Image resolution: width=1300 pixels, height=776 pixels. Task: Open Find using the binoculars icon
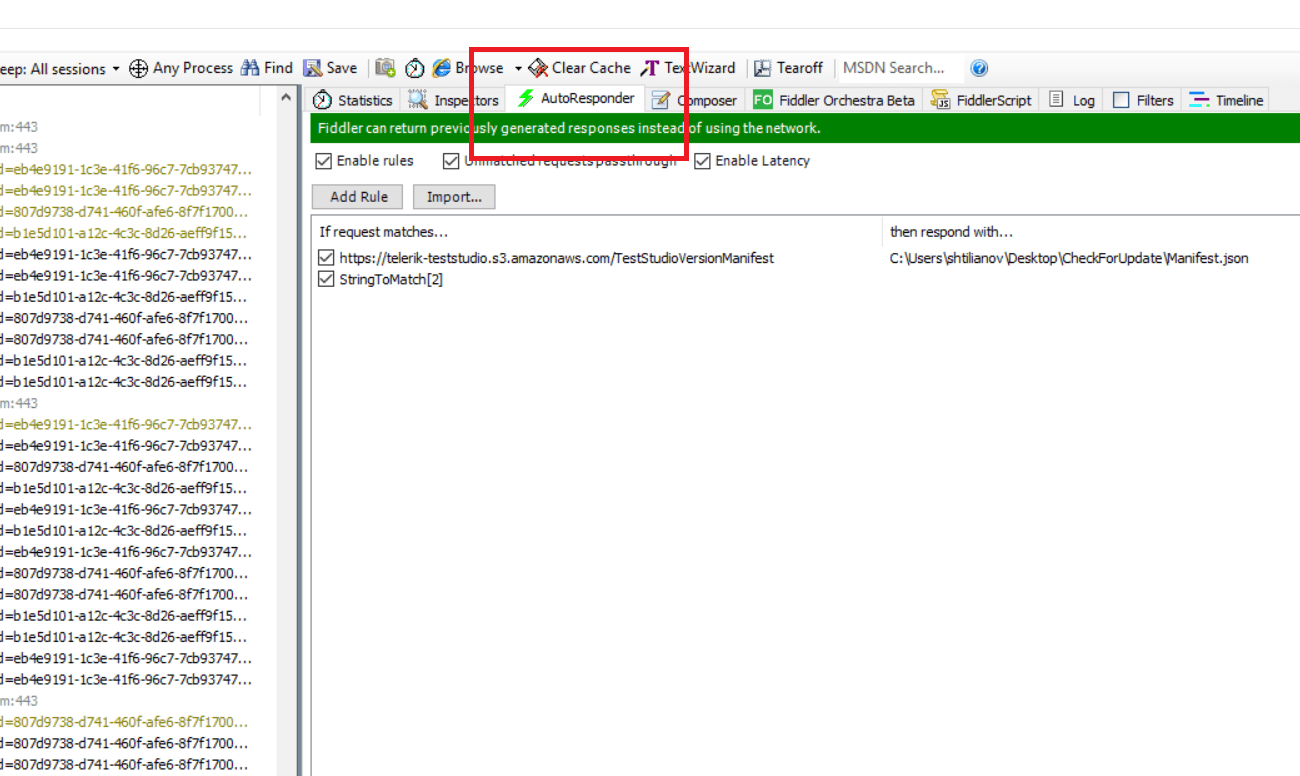(x=251, y=68)
